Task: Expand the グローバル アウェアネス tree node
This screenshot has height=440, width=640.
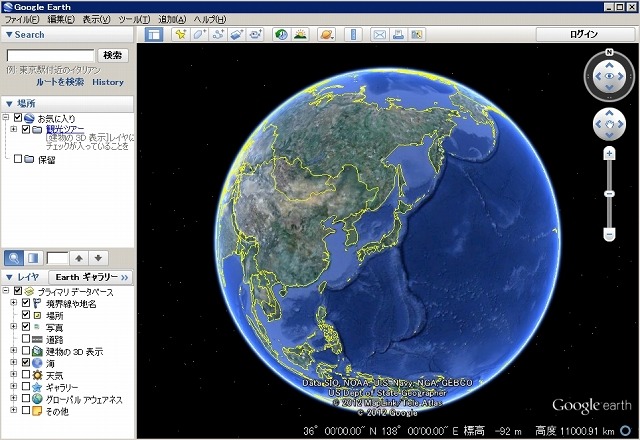Action: [13, 398]
